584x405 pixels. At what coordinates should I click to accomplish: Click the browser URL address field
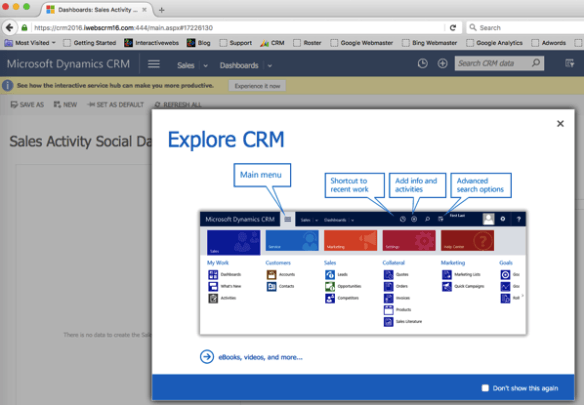[238, 28]
